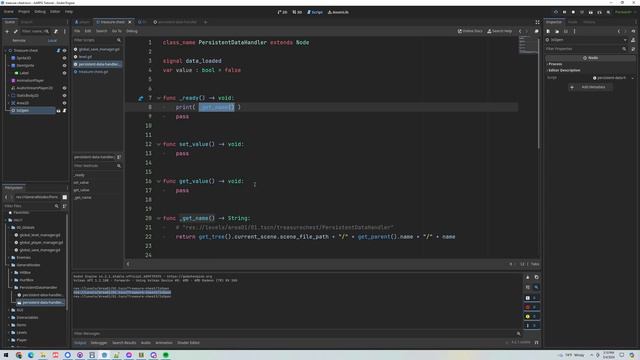Expand Enemies folder in FileSystem
The image size is (640, 360).
(9, 258)
